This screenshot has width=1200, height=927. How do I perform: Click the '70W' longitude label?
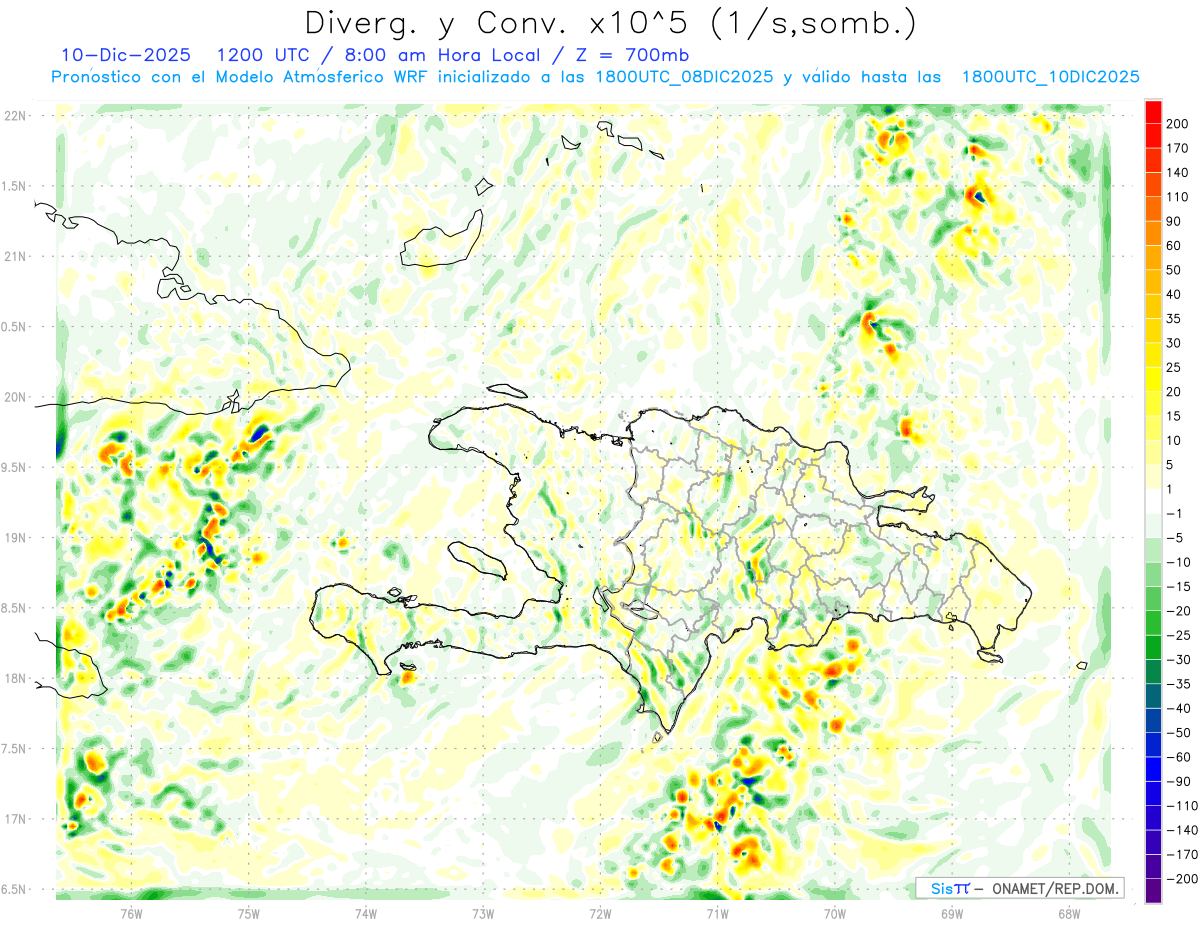pos(835,912)
